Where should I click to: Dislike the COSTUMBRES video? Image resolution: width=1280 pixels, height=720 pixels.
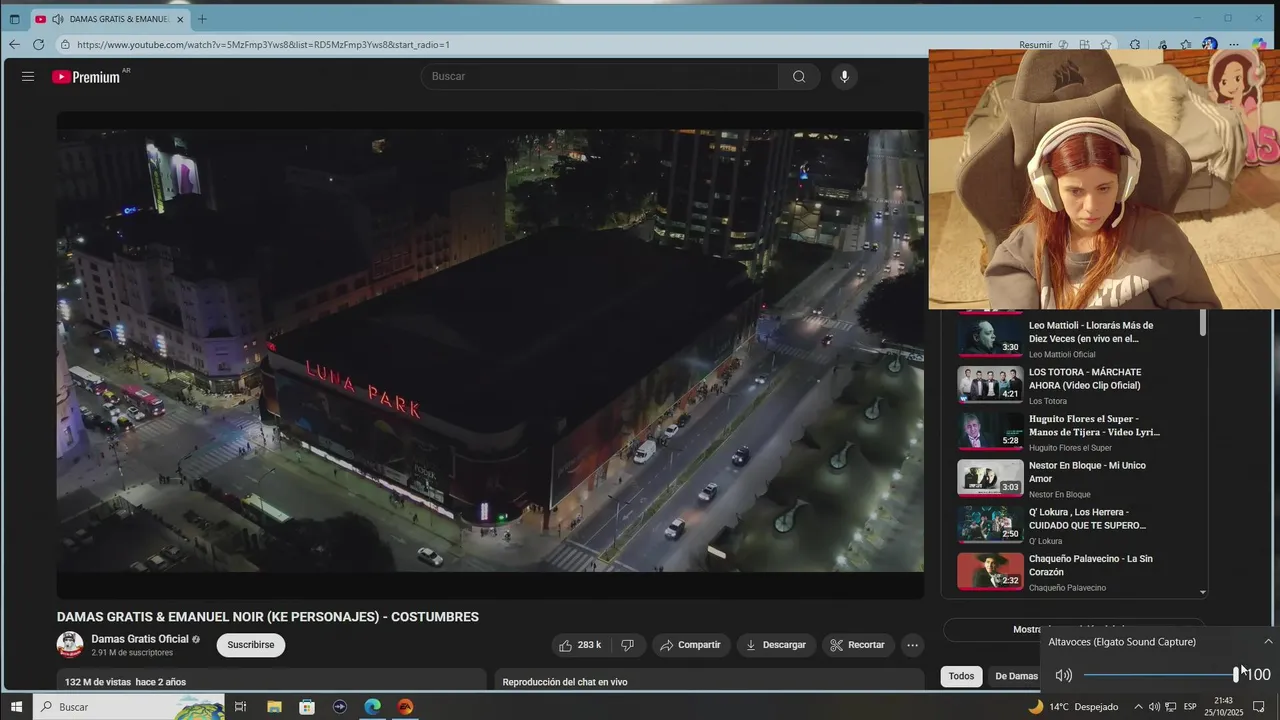click(x=628, y=645)
